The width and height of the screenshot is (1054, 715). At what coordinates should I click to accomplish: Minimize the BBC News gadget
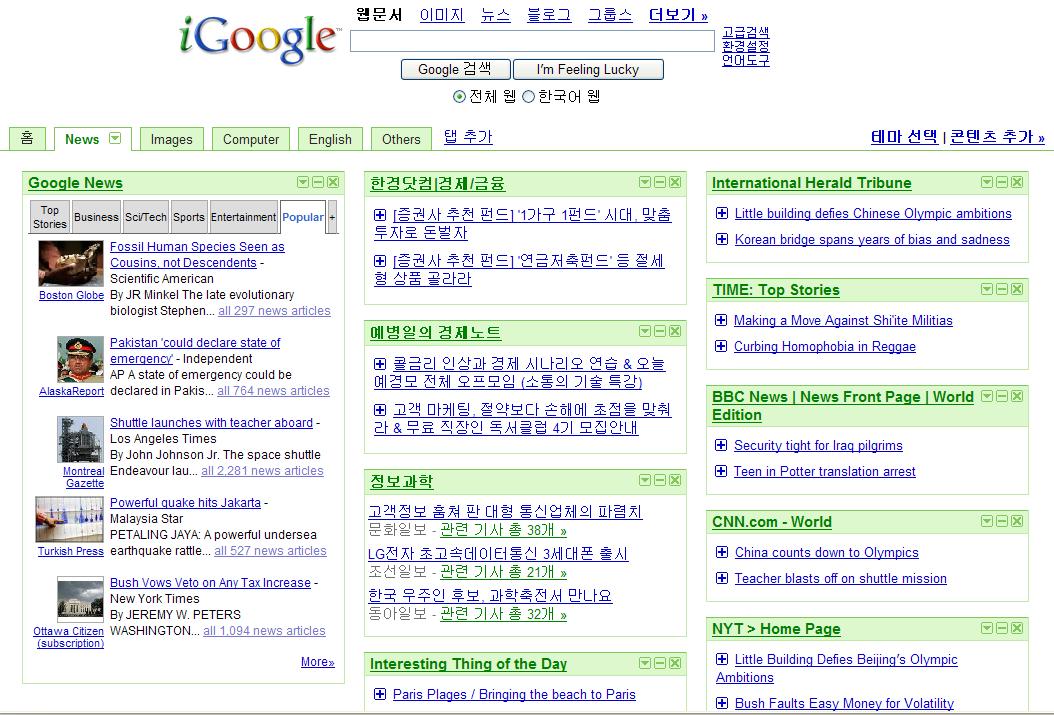coord(1002,396)
